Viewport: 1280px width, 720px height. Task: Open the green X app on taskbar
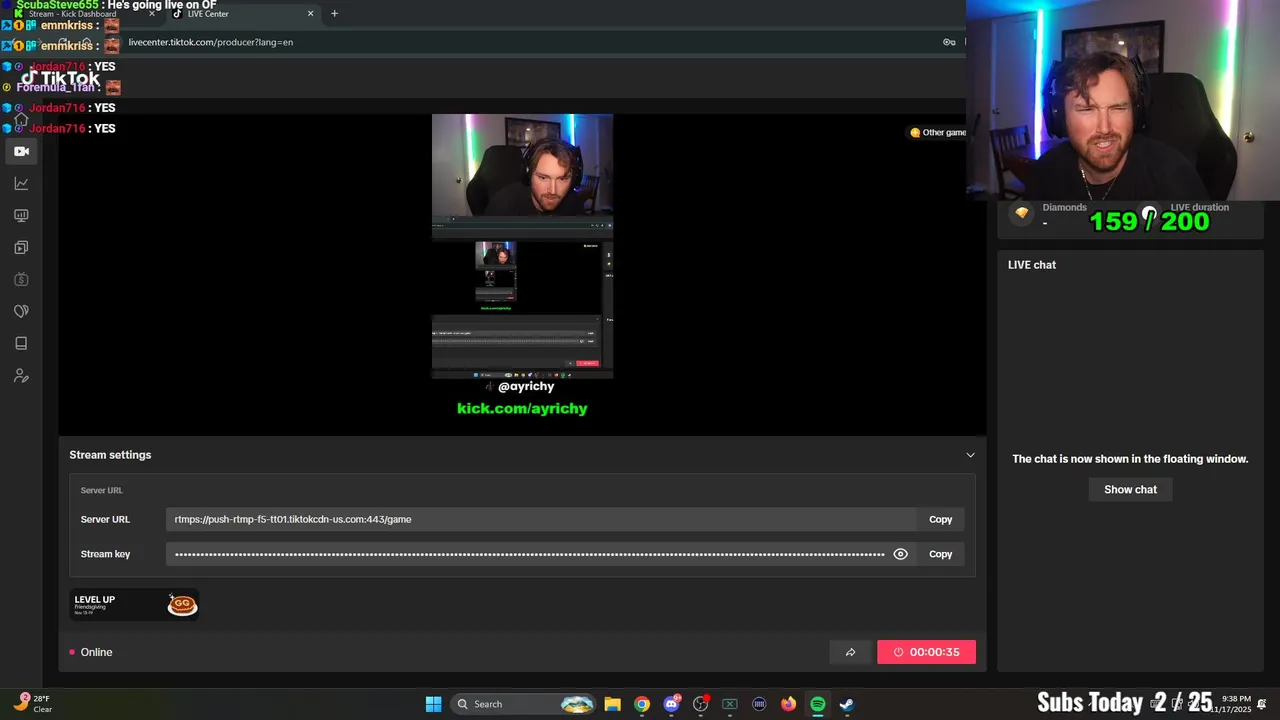(730, 704)
